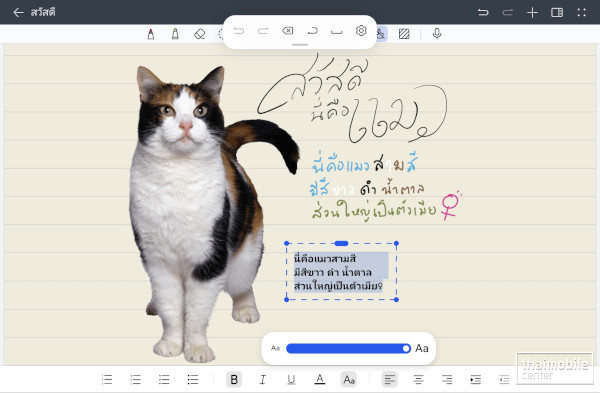This screenshot has width=600, height=393.
Task: Open the split view panel icon
Action: [x=557, y=13]
